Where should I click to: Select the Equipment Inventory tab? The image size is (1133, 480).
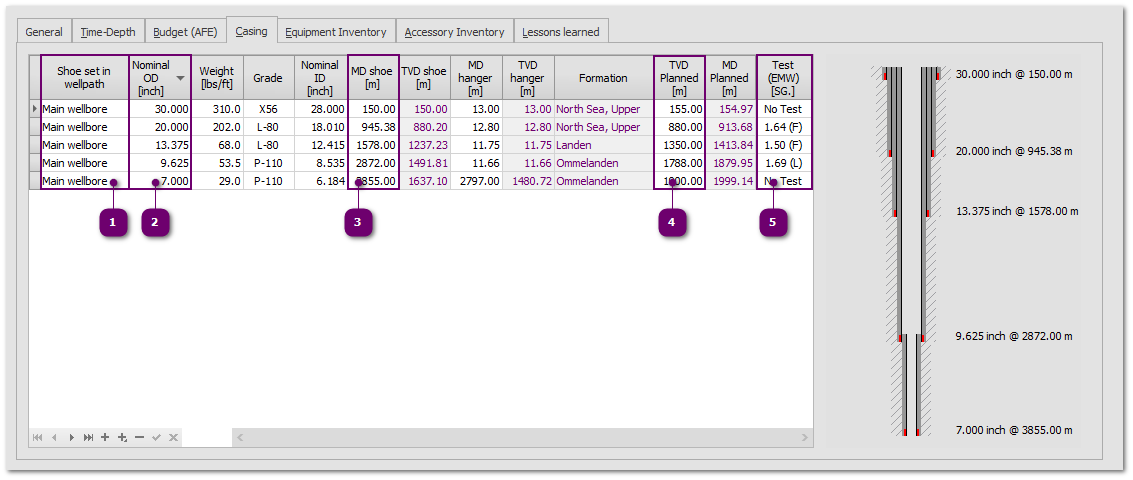[x=335, y=32]
